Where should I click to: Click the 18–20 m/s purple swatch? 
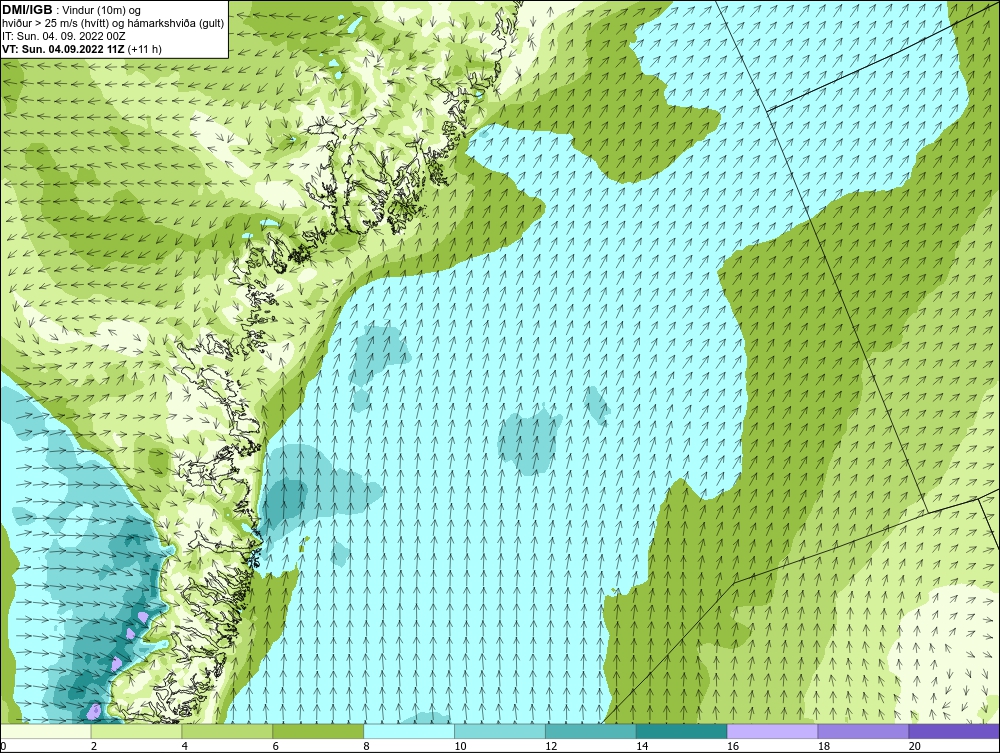click(864, 731)
